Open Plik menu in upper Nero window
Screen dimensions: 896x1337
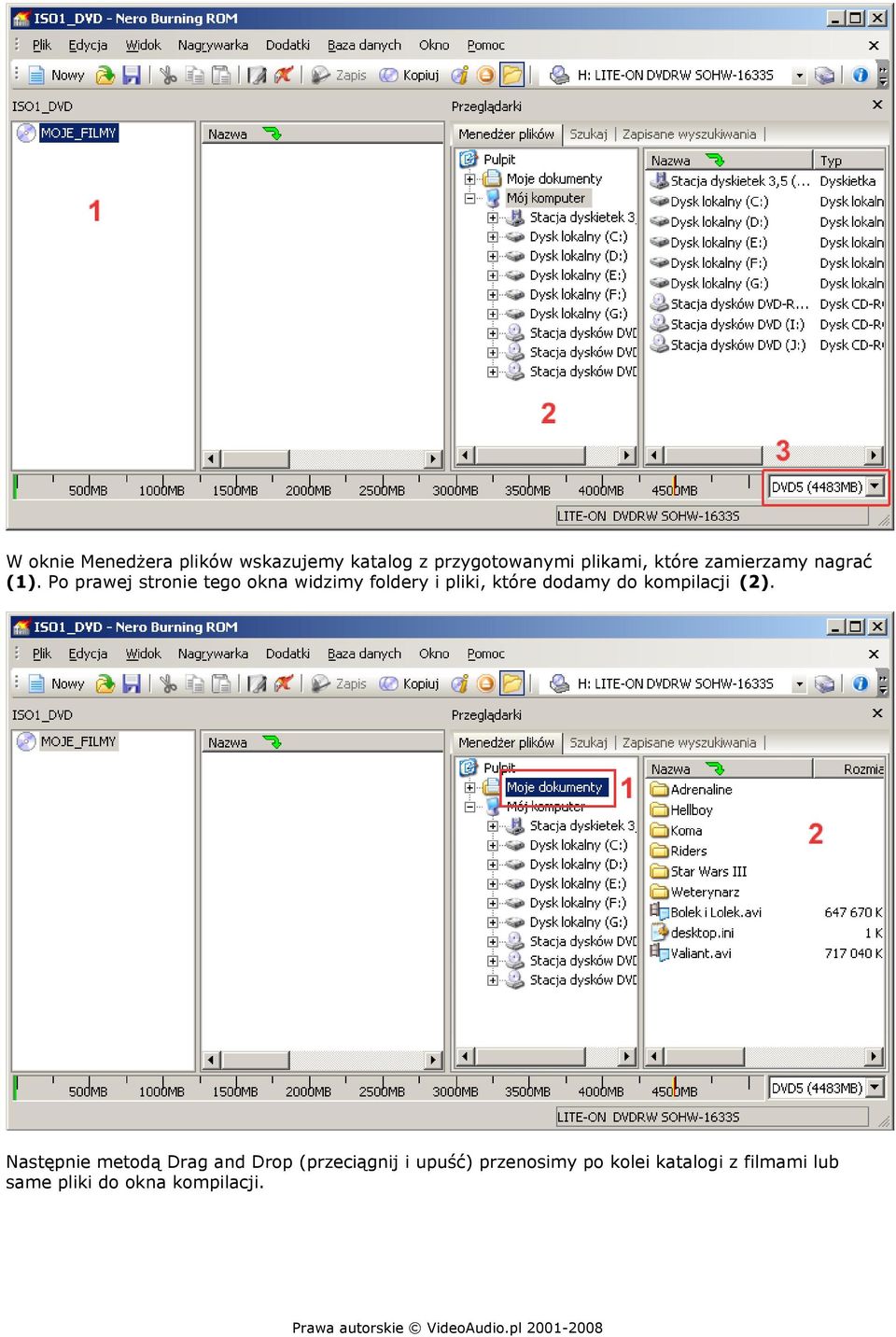[42, 45]
